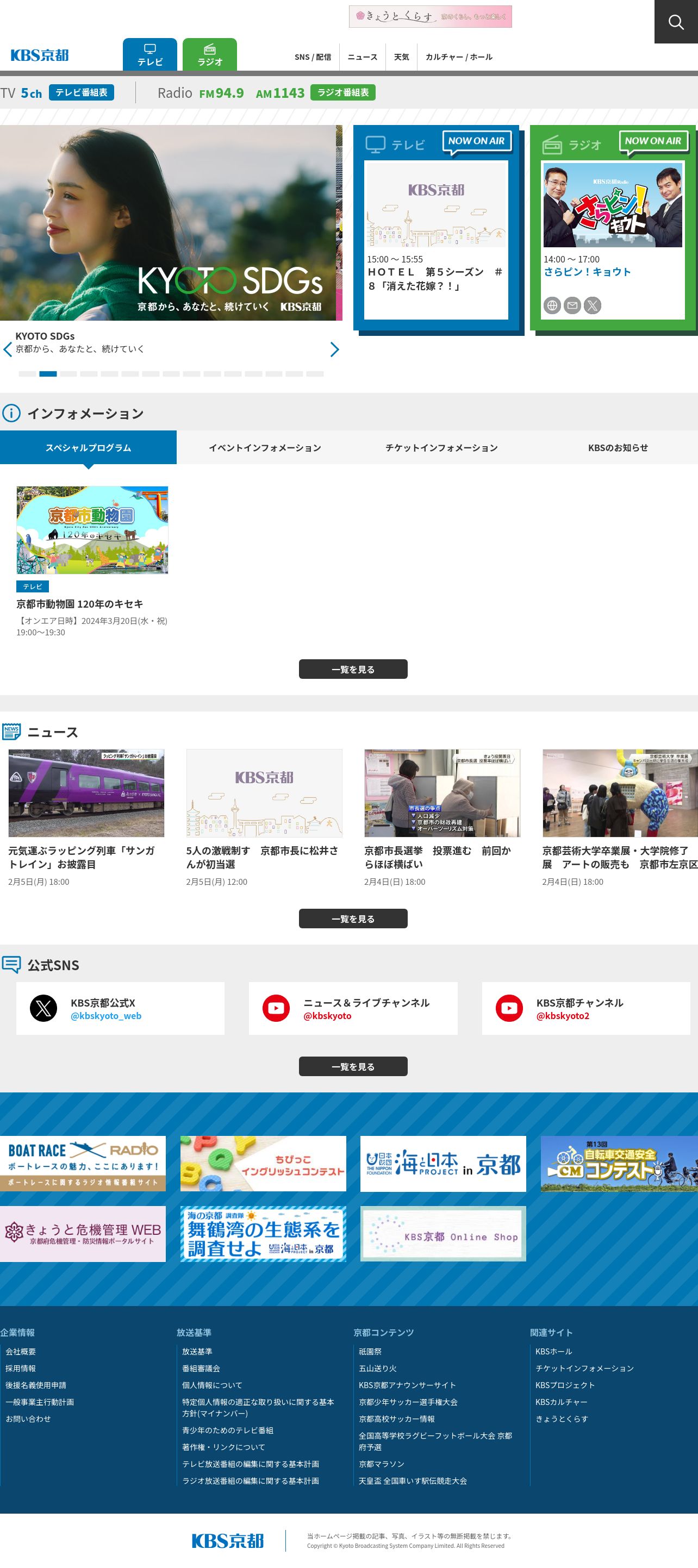The height and width of the screenshot is (1568, 698).
Task: Click the KBS京都 footer logo
Action: pyautogui.click(x=228, y=1541)
